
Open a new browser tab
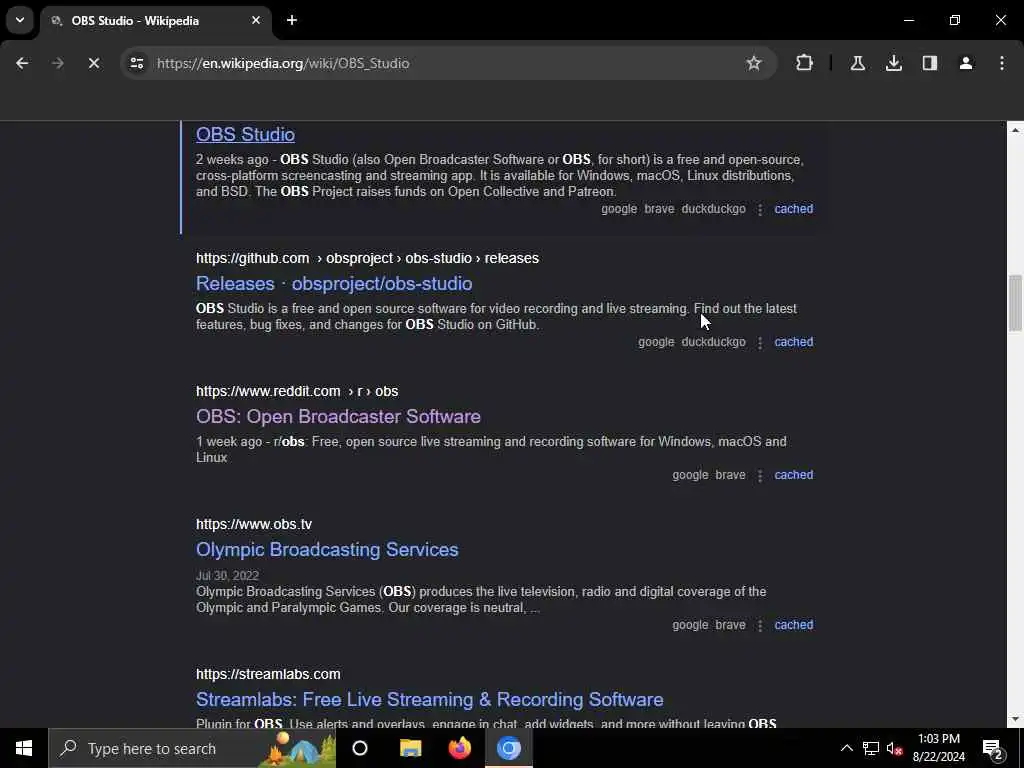point(292,20)
